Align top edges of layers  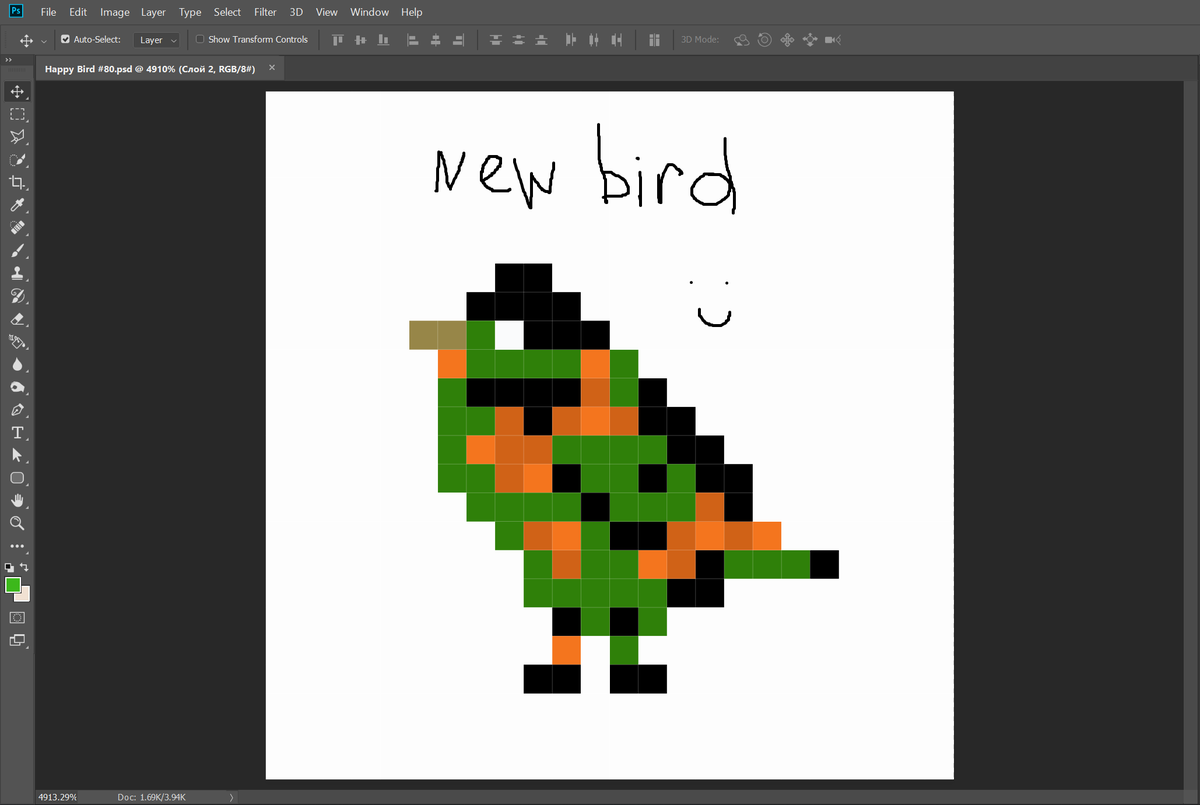337,40
